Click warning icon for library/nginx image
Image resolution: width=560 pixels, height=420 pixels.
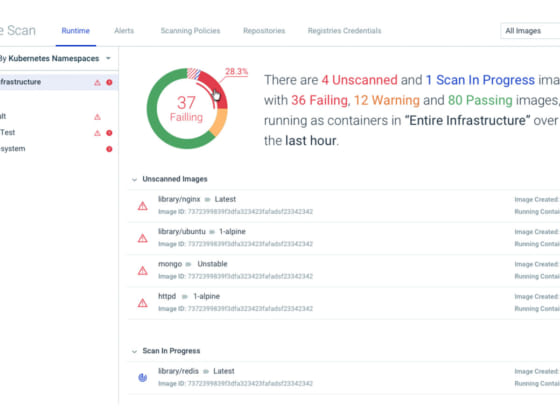tap(142, 206)
